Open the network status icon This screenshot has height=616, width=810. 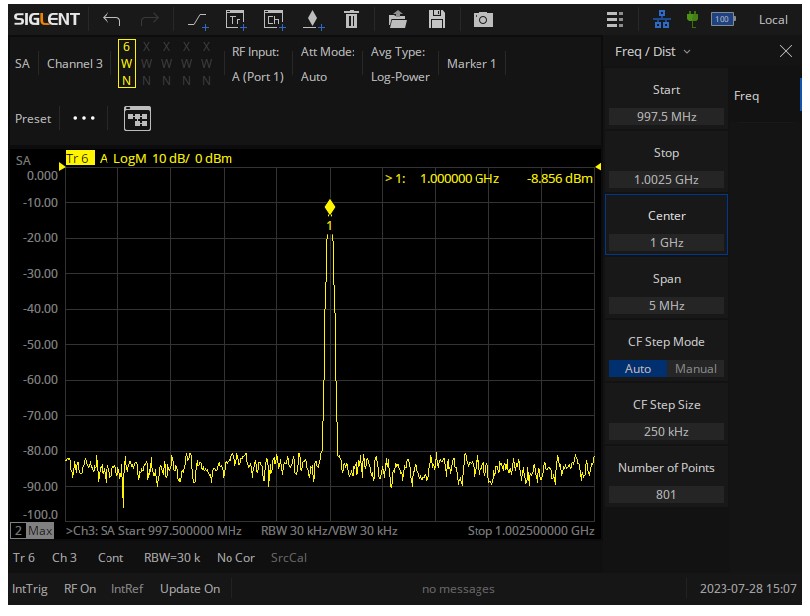[661, 19]
